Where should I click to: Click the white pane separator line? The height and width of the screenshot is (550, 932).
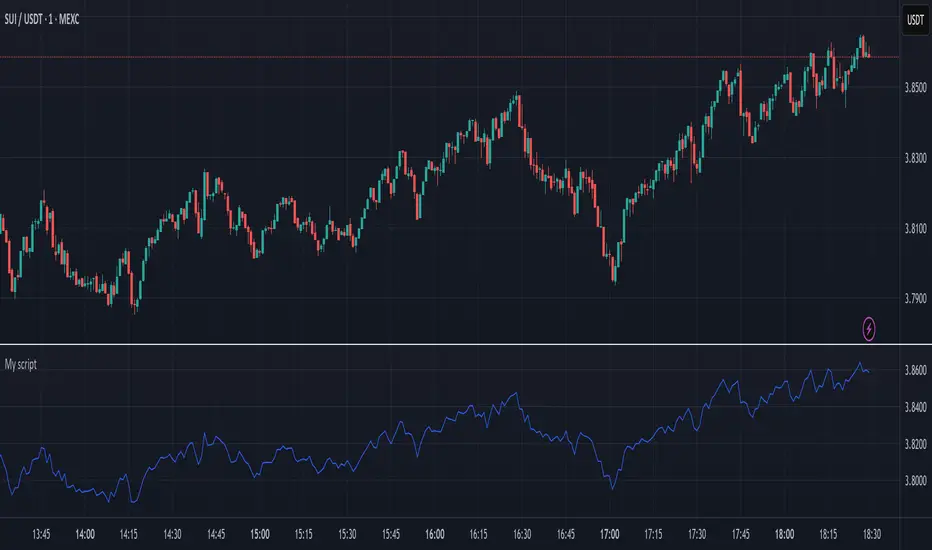[x=466, y=344]
